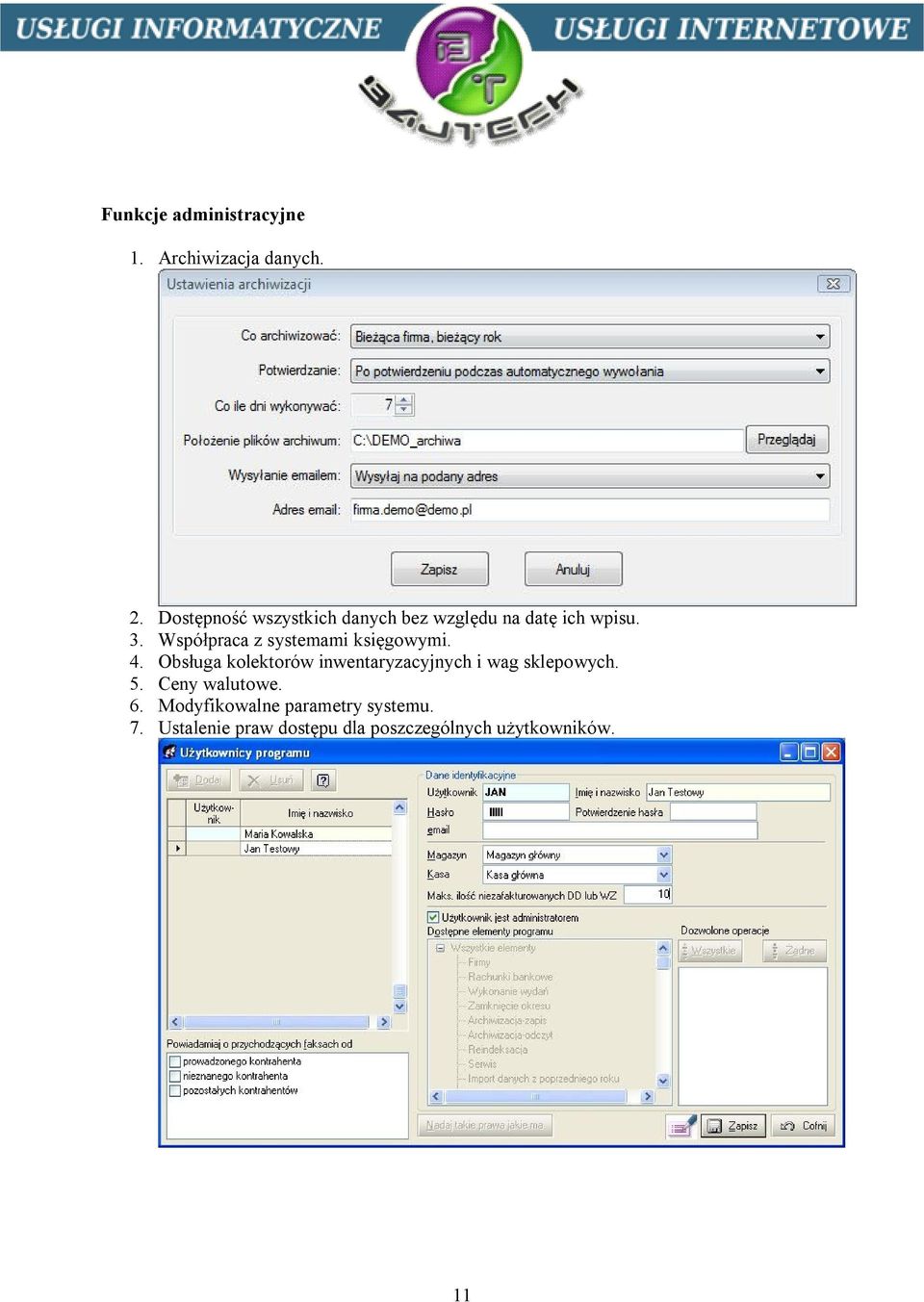Image resolution: width=924 pixels, height=1302 pixels.
Task: Click 'Nadaj takie prawa jakie ma' button
Action: (485, 1125)
